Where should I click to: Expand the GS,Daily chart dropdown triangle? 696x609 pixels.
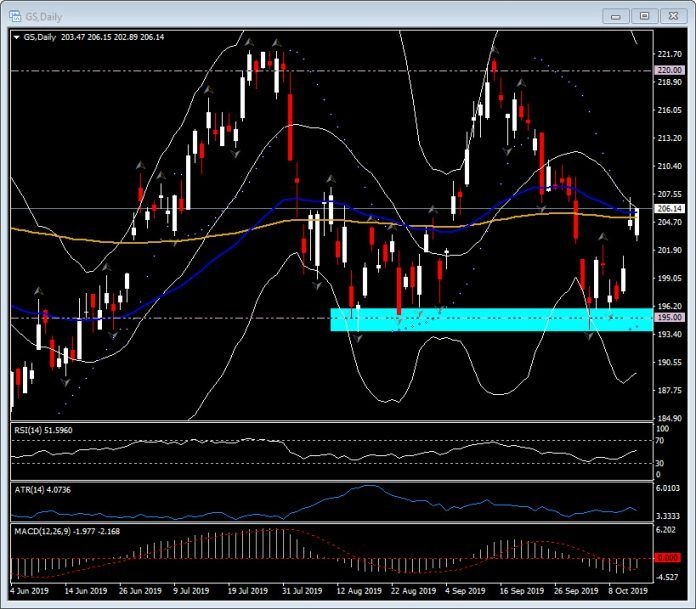point(17,37)
